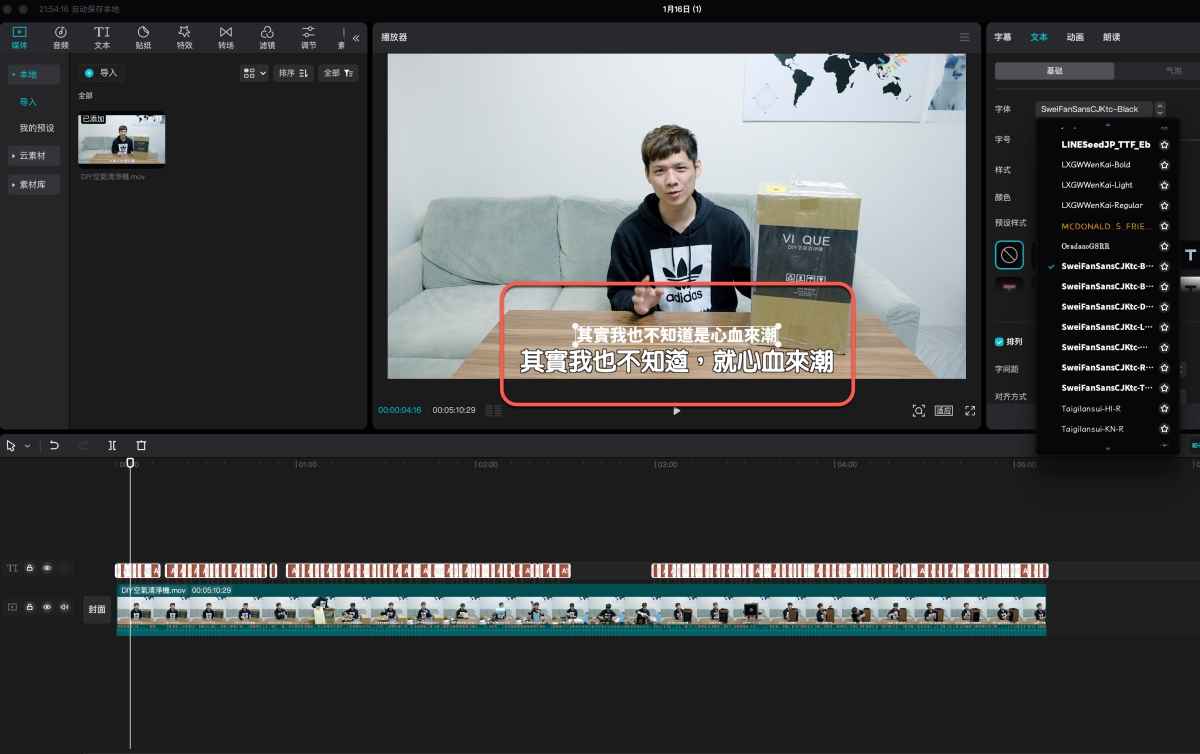Click the 适应 fit button in player
Viewport: 1200px width, 754px height.
coord(944,410)
